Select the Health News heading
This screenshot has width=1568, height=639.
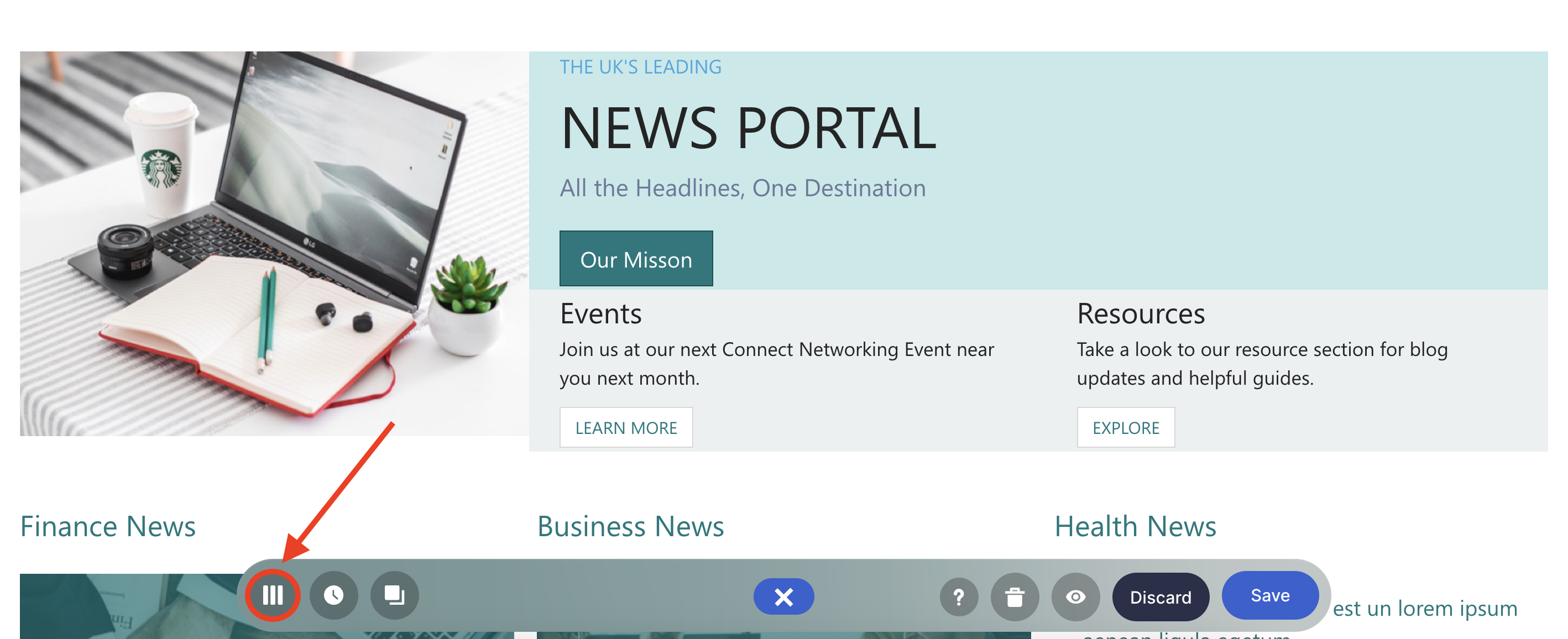1135,526
